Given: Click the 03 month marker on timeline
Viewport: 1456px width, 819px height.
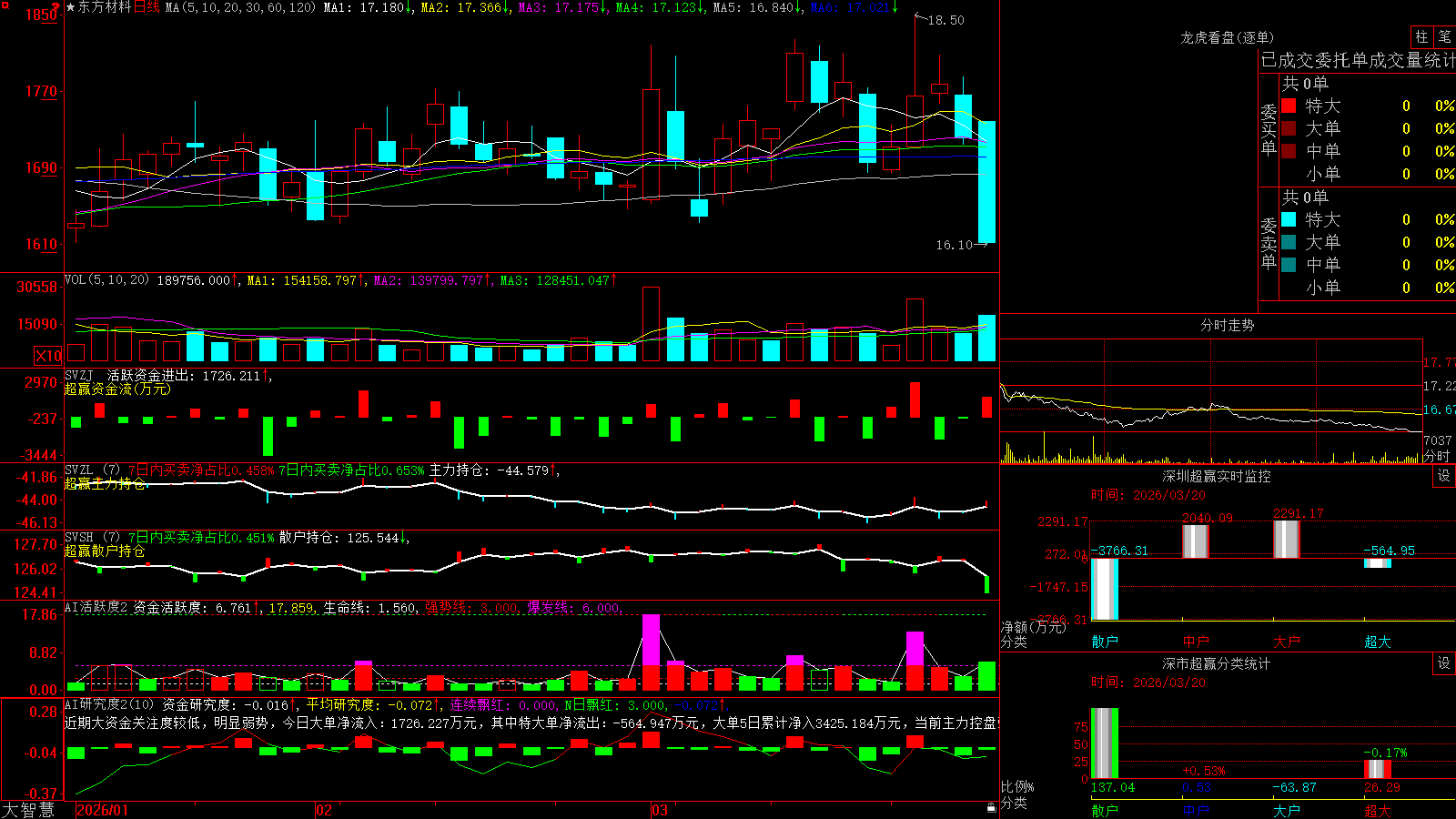Looking at the screenshot, I should click(x=660, y=810).
